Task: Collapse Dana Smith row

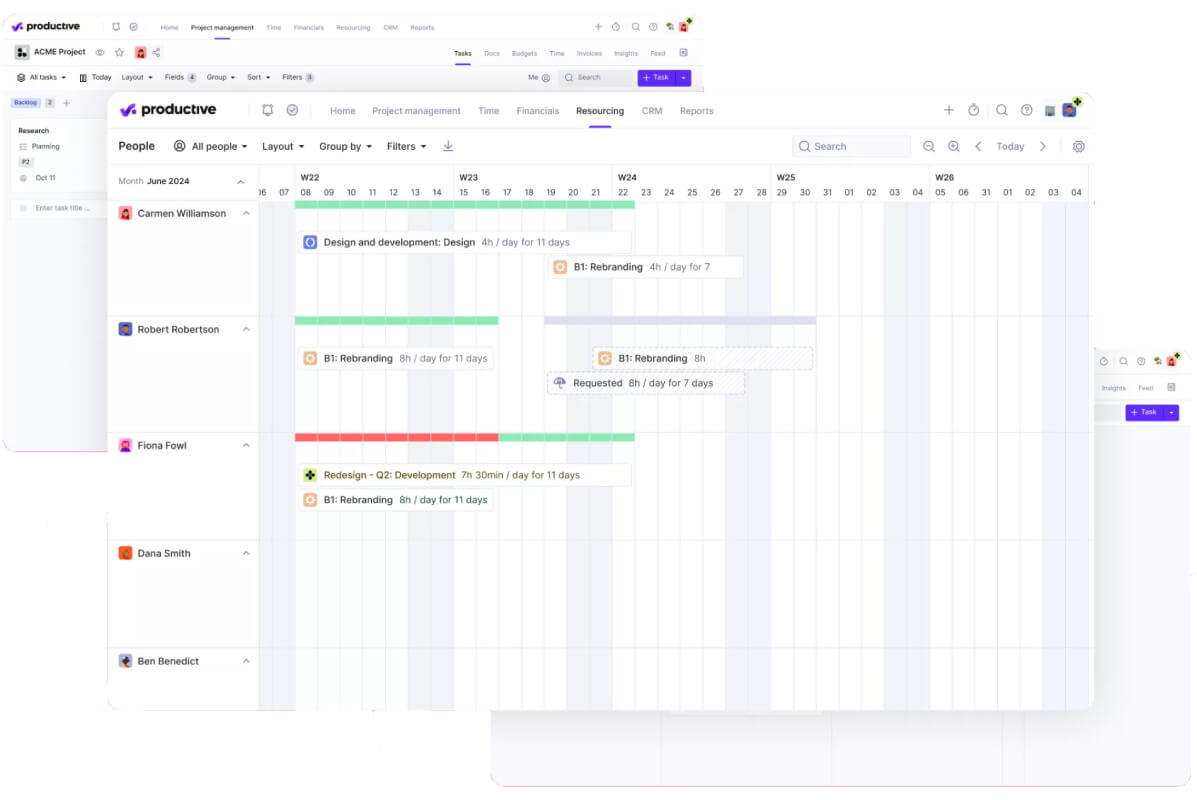Action: (x=246, y=553)
